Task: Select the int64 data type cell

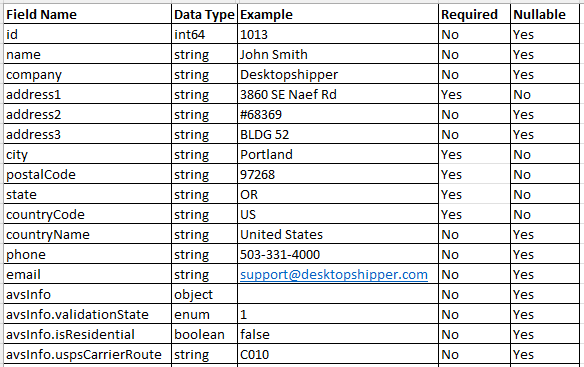Action: point(204,34)
